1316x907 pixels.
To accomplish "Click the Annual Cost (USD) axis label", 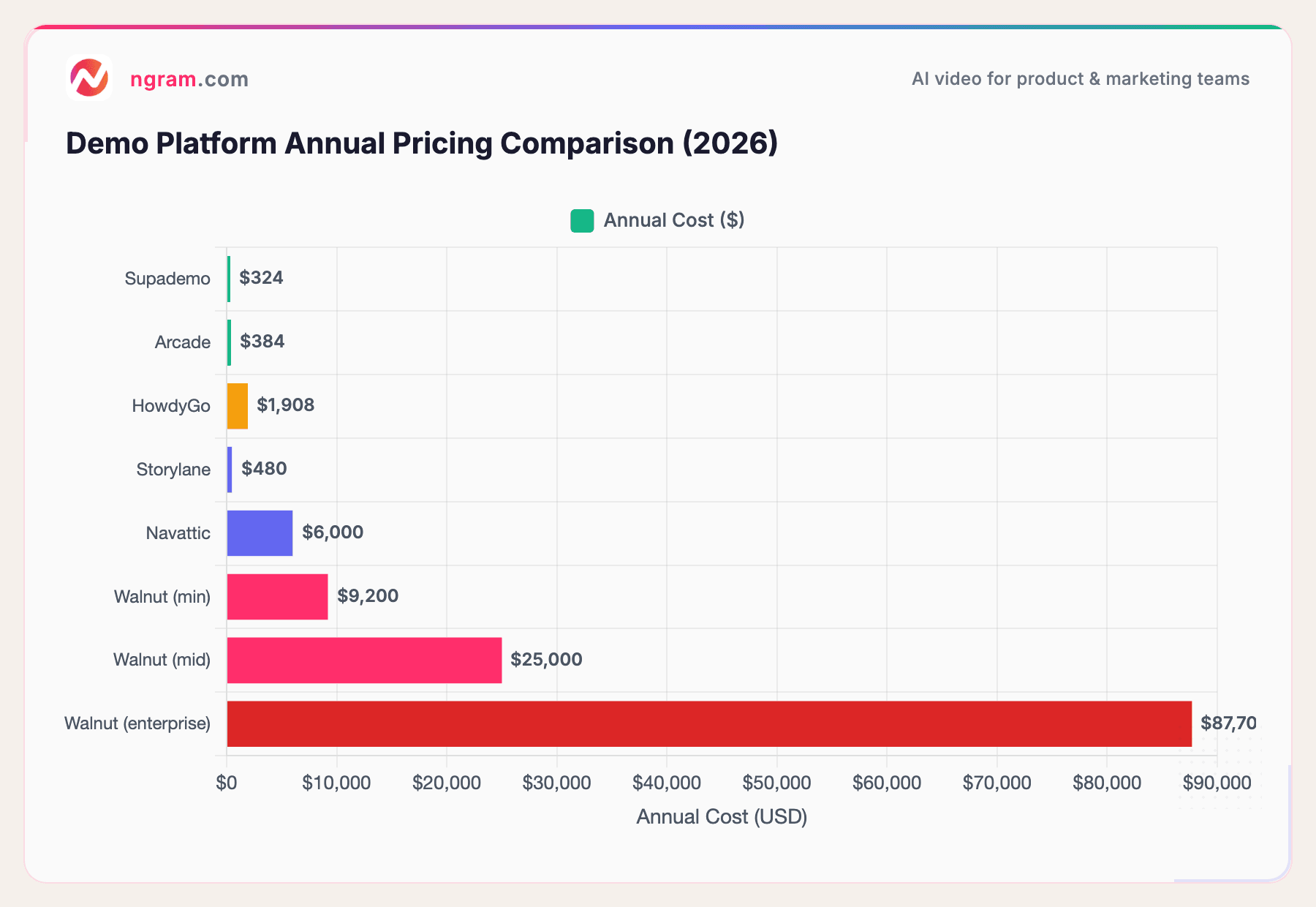I will pos(721,816).
